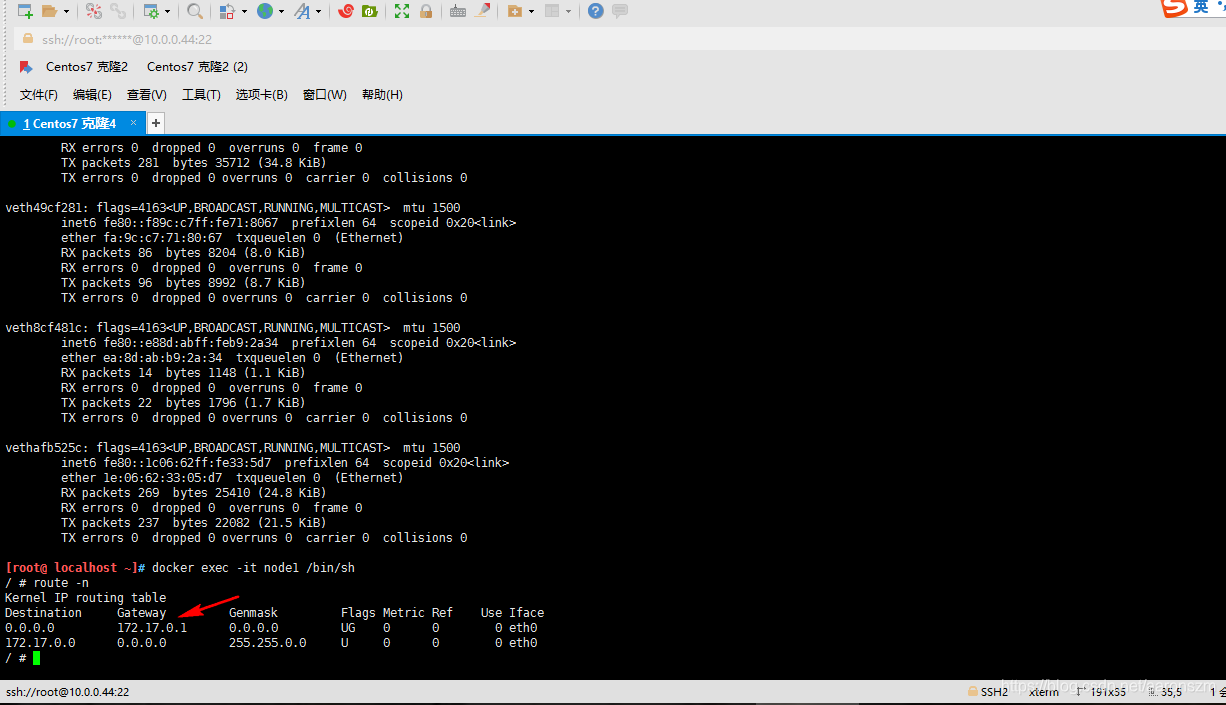
Task: Click the red flag bookmark icon
Action: [26, 67]
